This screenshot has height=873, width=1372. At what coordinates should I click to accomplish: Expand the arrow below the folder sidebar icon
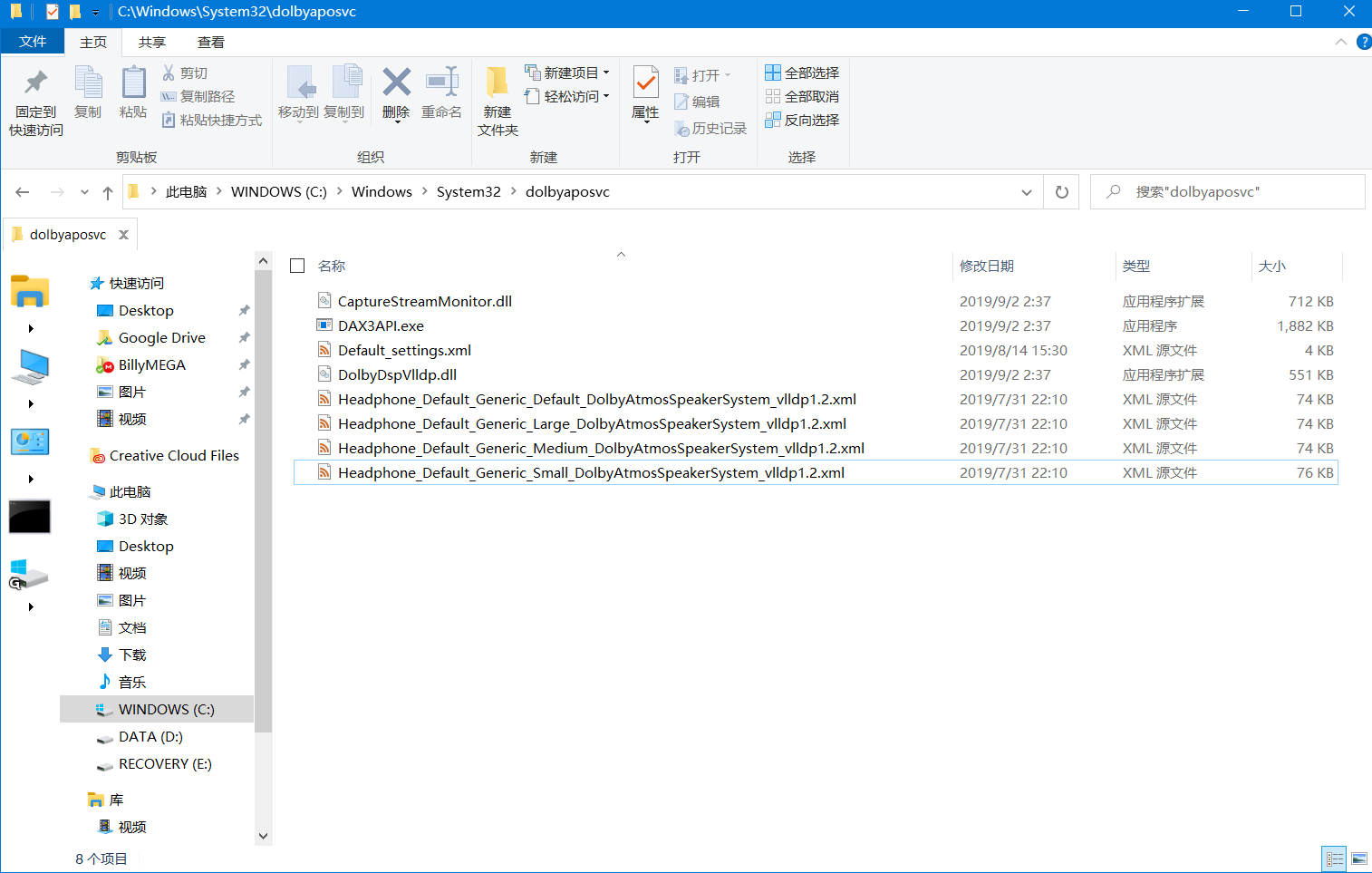tap(31, 329)
